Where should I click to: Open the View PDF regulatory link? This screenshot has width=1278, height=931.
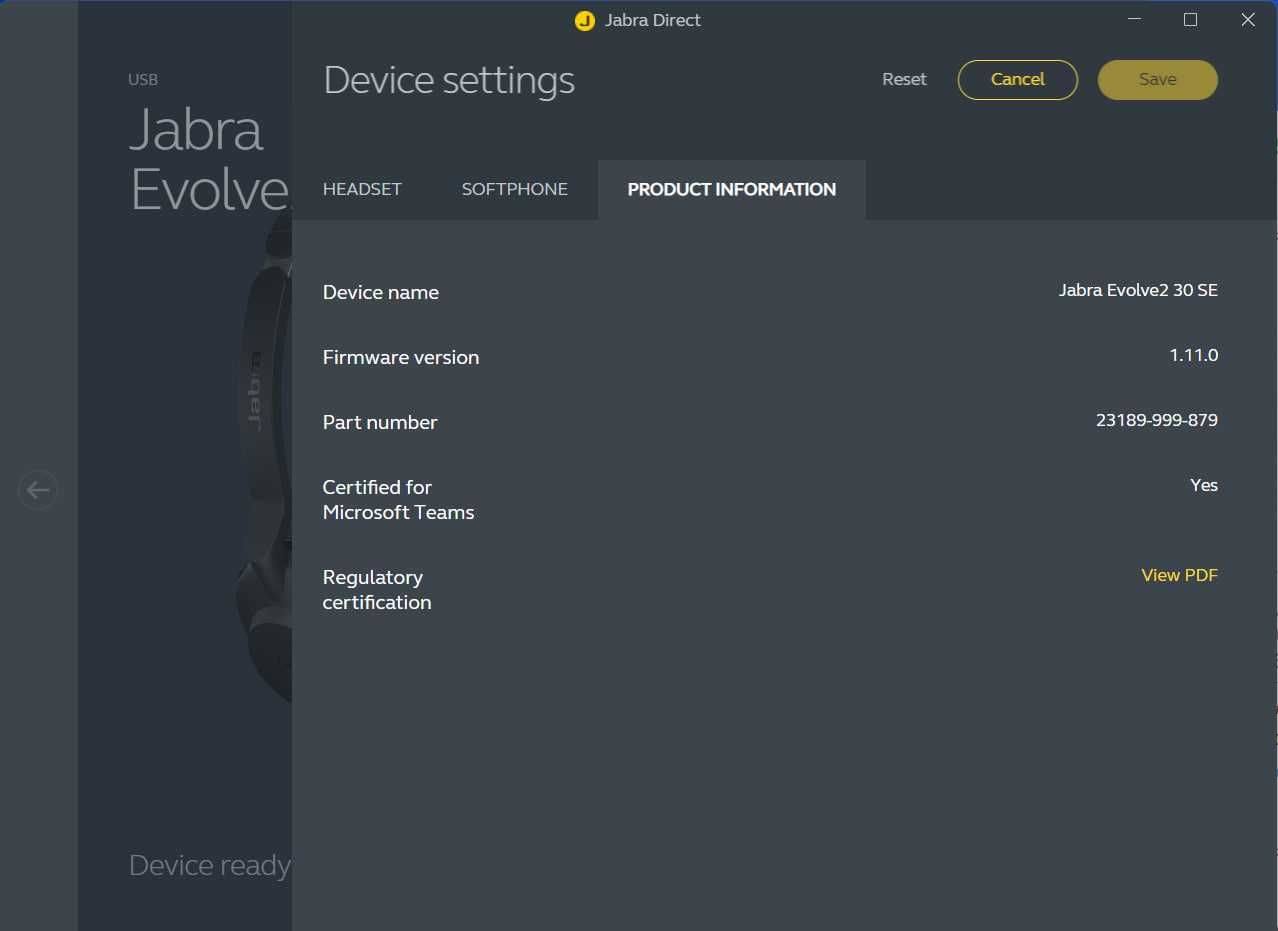(1179, 575)
